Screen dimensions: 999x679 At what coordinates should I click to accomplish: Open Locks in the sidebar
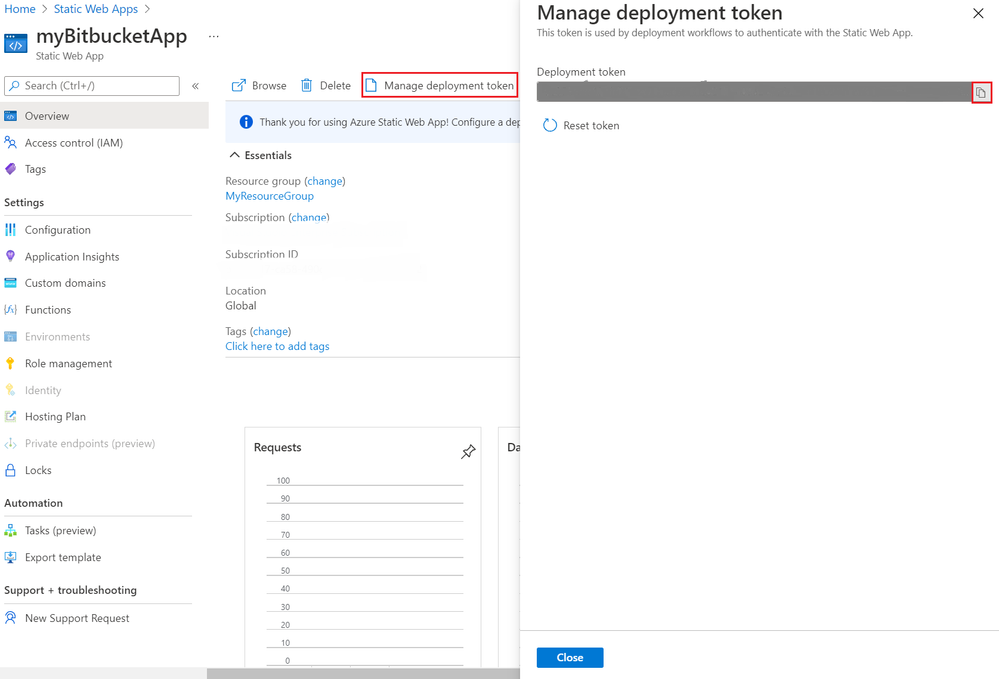[38, 470]
